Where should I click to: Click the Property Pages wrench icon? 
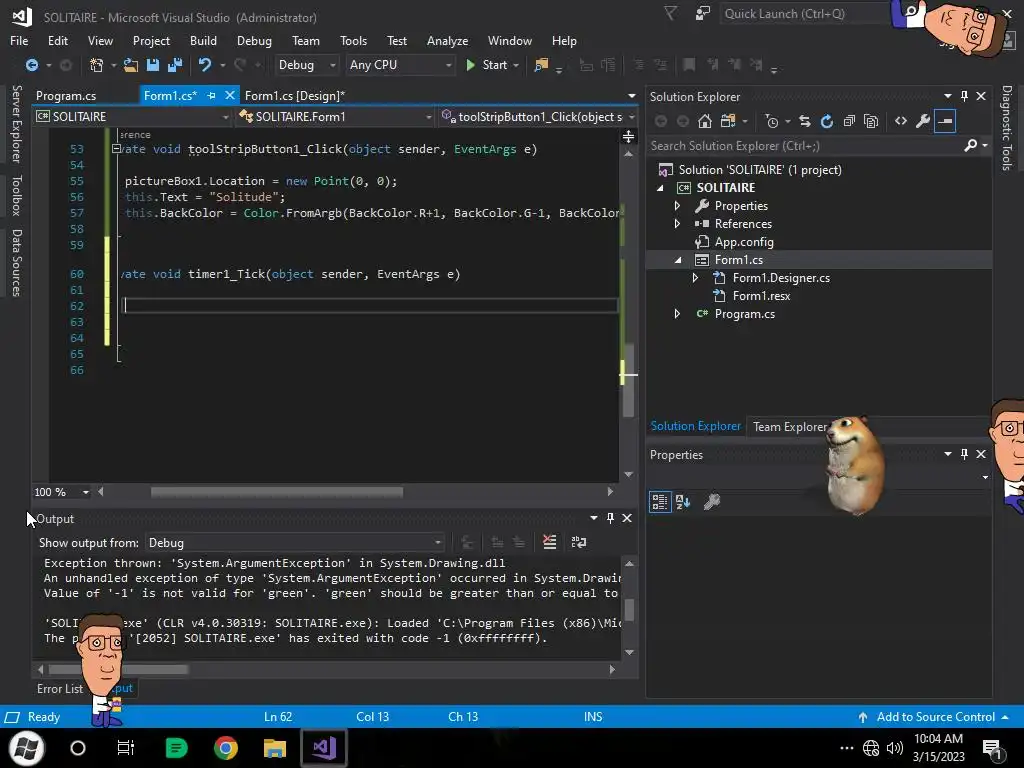pos(711,502)
